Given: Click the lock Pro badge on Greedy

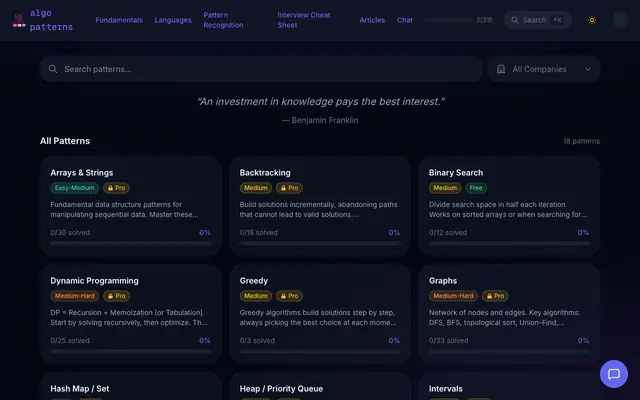Looking at the screenshot, I should pos(289,296).
